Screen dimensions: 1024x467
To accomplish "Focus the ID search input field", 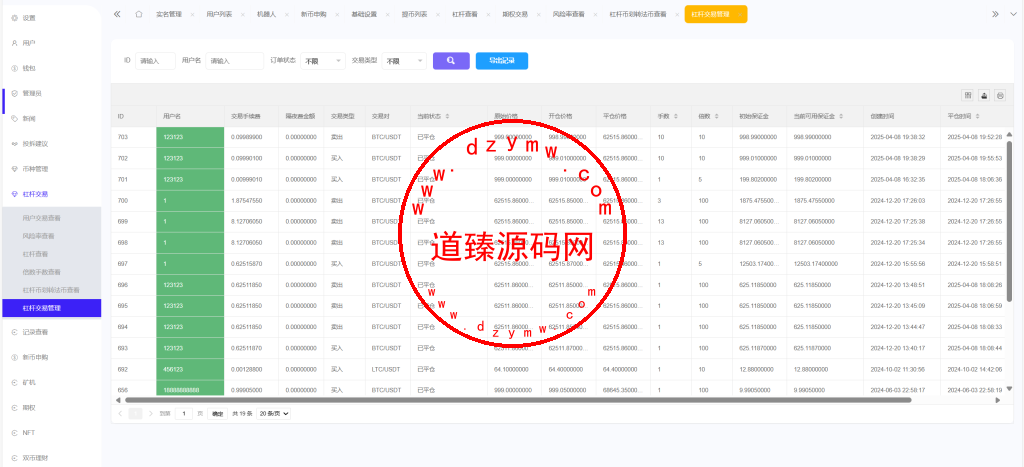I will (155, 61).
